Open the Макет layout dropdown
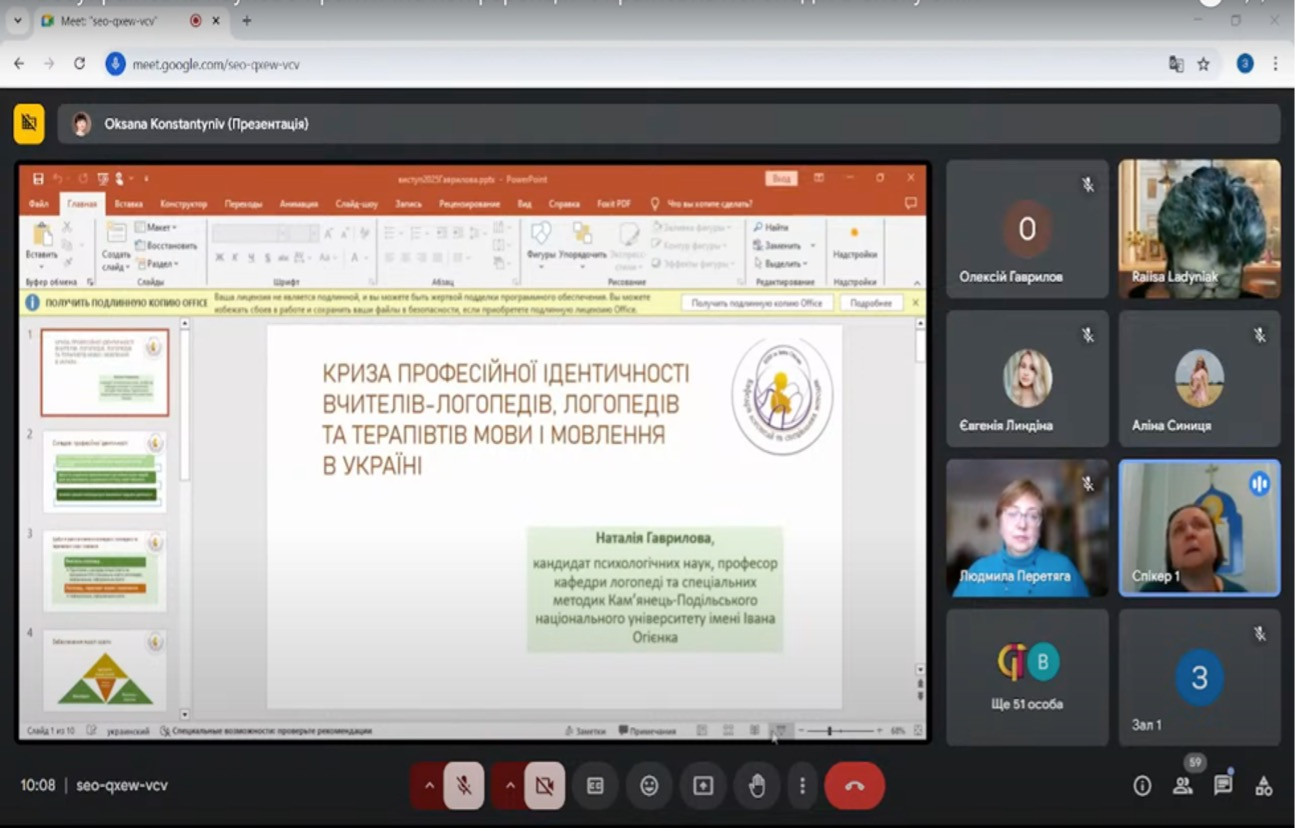The width and height of the screenshot is (1298, 831). [x=157, y=228]
